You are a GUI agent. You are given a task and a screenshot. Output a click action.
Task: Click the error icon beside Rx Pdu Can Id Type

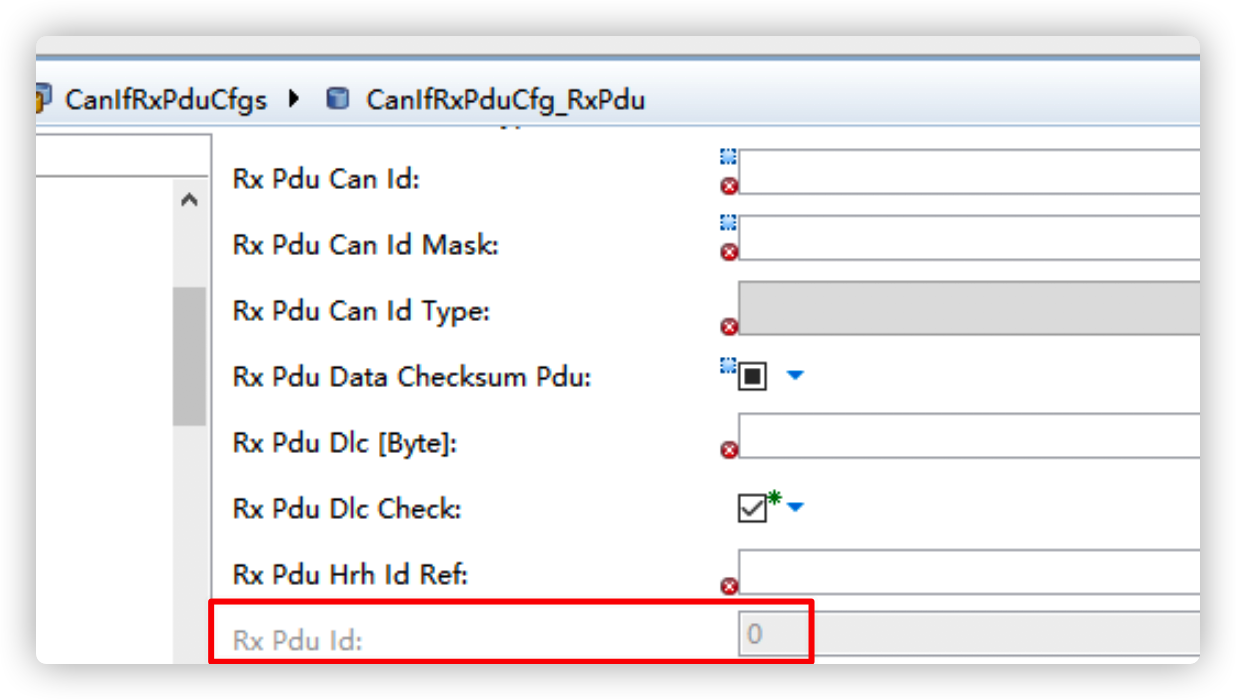click(x=729, y=325)
